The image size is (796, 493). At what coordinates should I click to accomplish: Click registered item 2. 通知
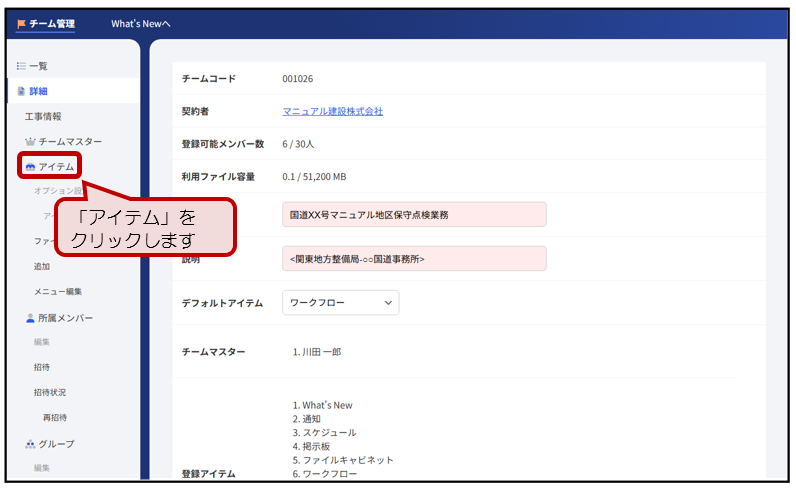tap(307, 419)
